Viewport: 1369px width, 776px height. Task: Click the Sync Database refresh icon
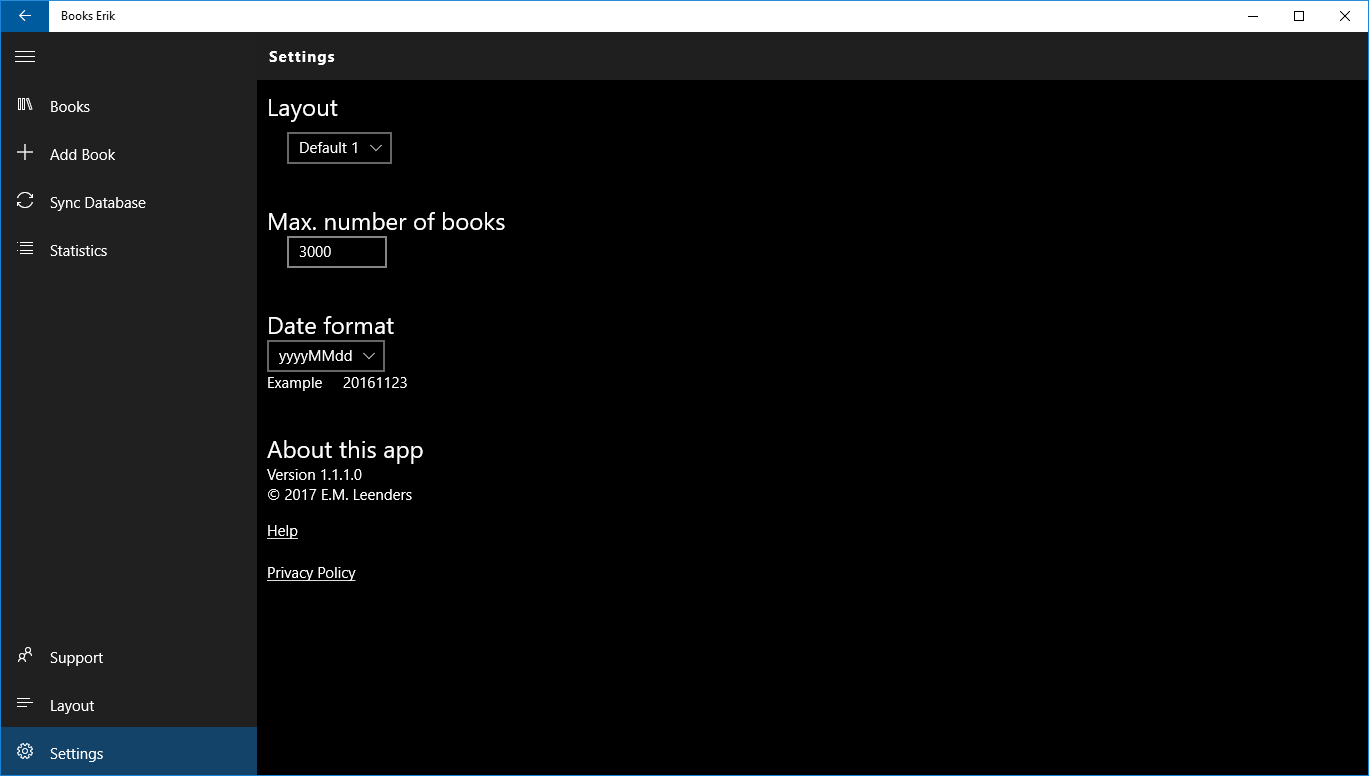click(25, 201)
